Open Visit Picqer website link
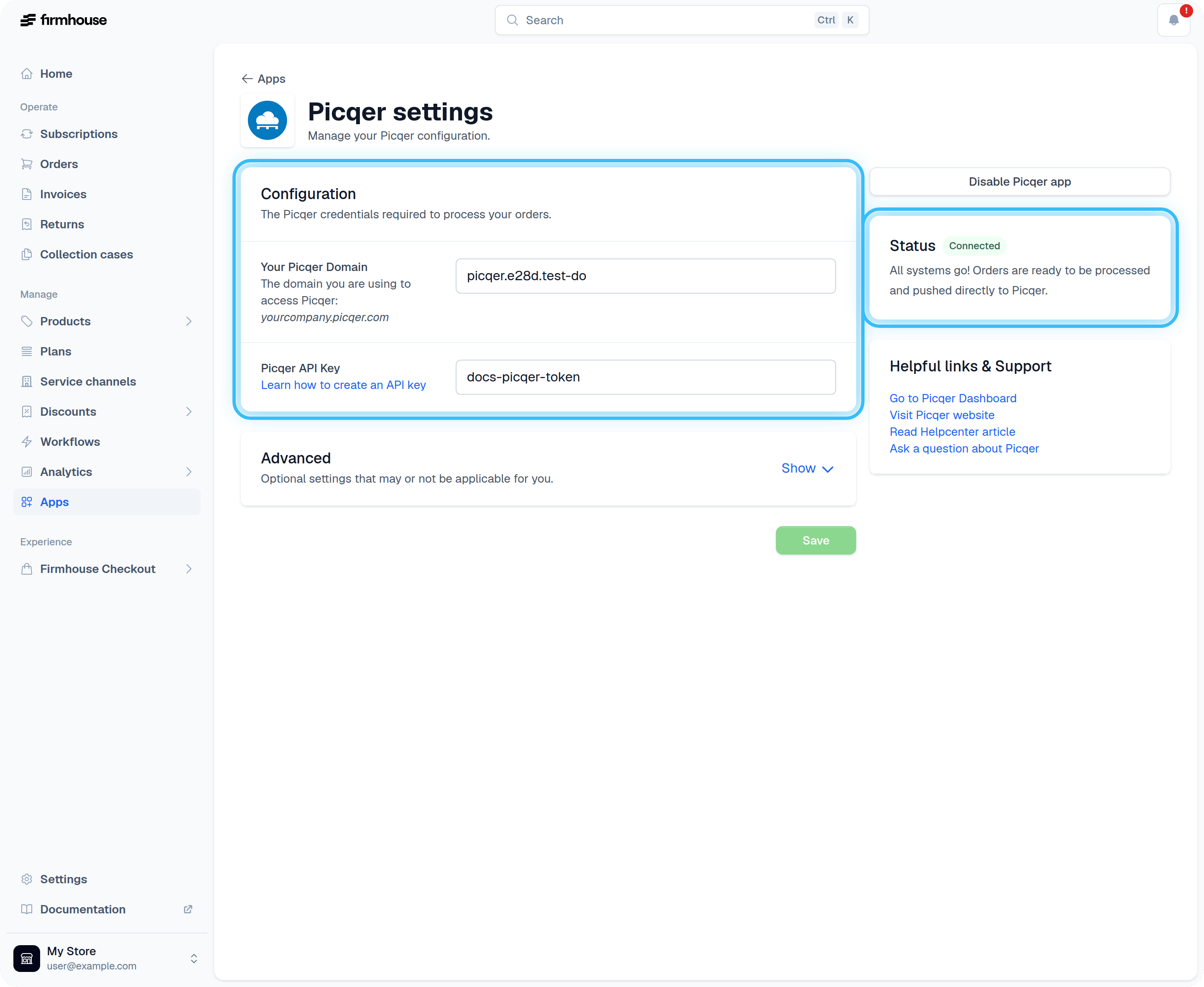 coord(941,416)
